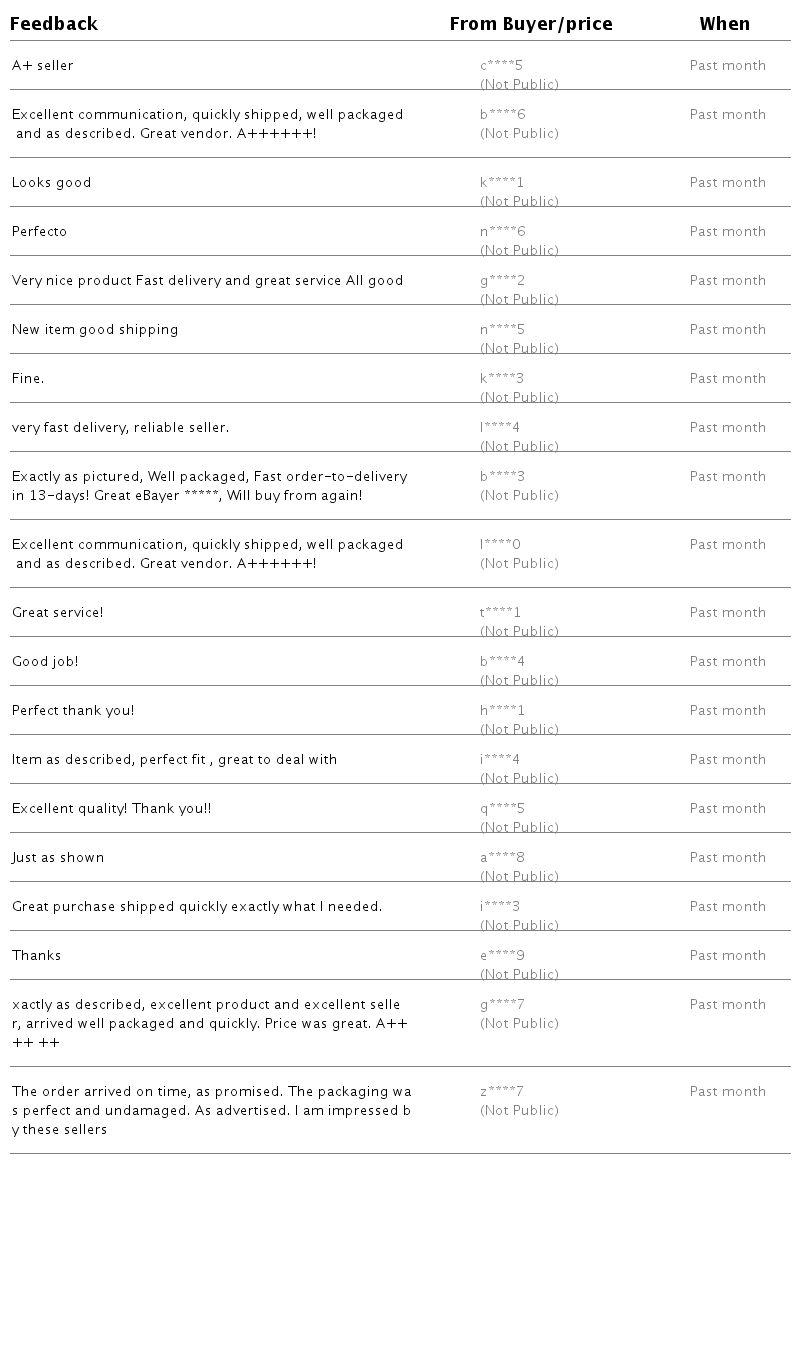
Task: Open buyer c****5 profile
Action: pos(502,66)
